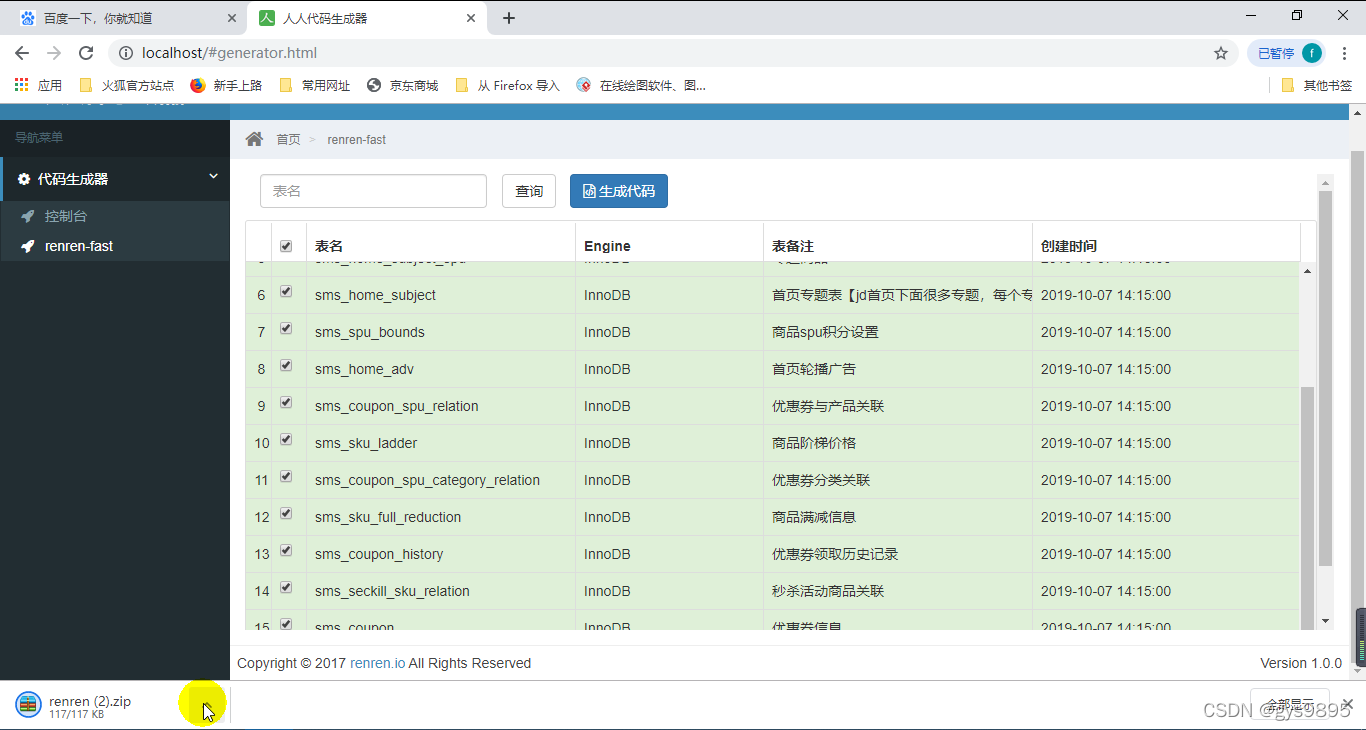Viewport: 1366px width, 730px height.
Task: Click the rocket icon next to 控制台
Action: (x=27, y=216)
